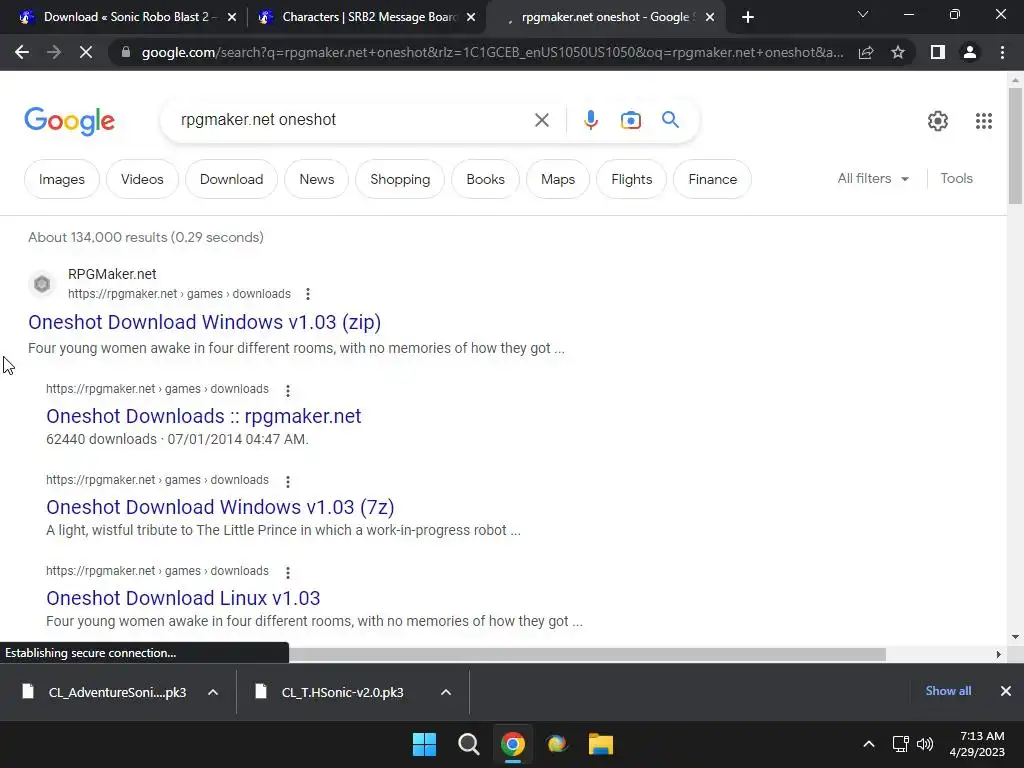View site information via lock icon
1024x768 pixels.
(x=126, y=52)
